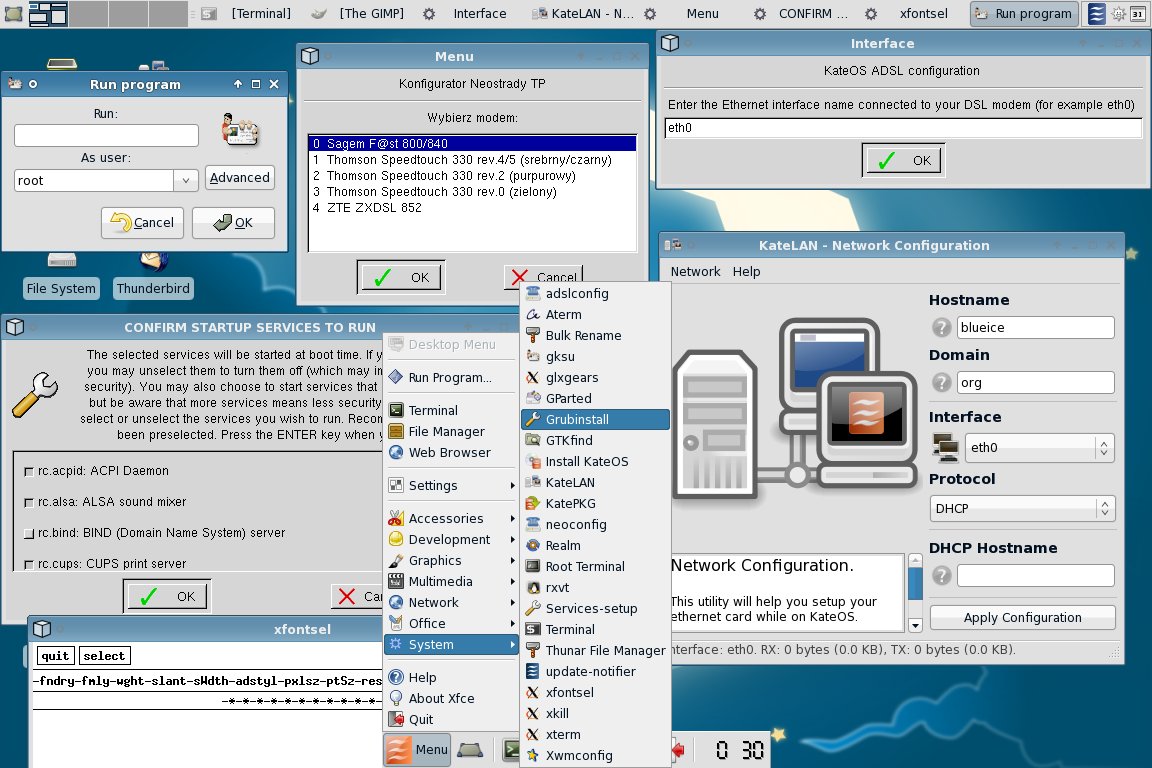1152x768 pixels.
Task: Expand the Settings submenu
Action: coord(450,486)
